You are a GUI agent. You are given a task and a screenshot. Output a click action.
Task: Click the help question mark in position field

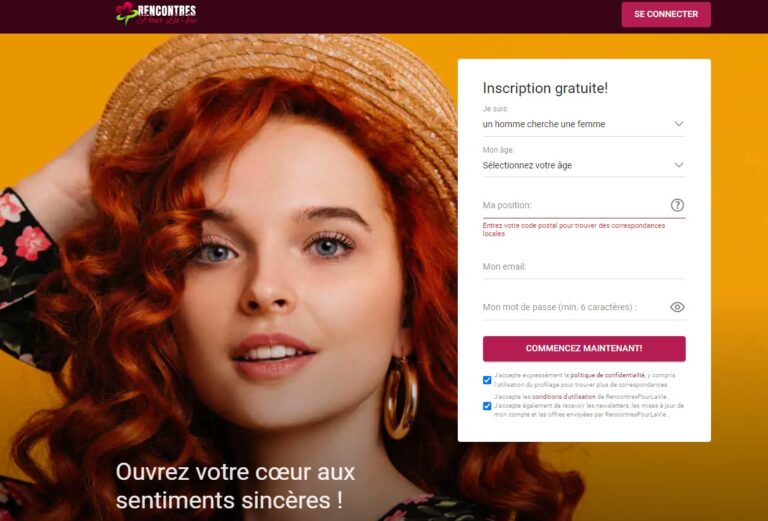pyautogui.click(x=677, y=205)
